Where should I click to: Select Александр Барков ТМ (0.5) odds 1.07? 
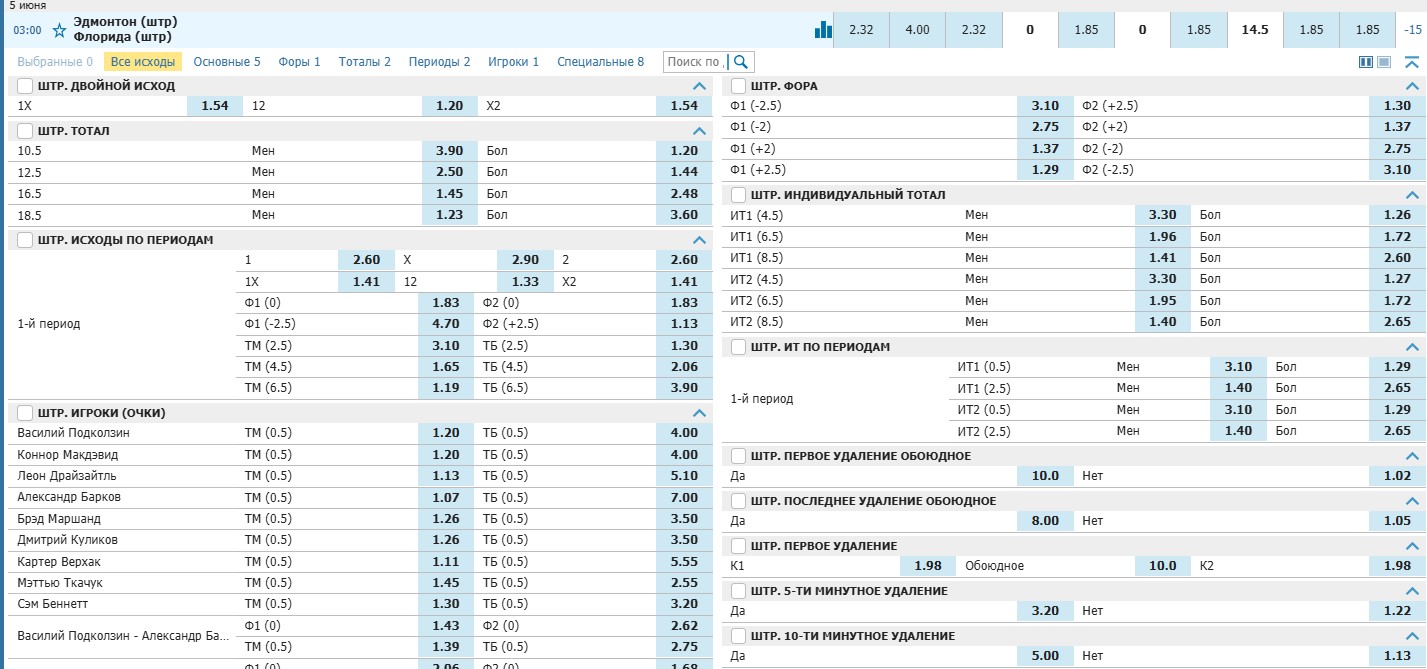(446, 497)
